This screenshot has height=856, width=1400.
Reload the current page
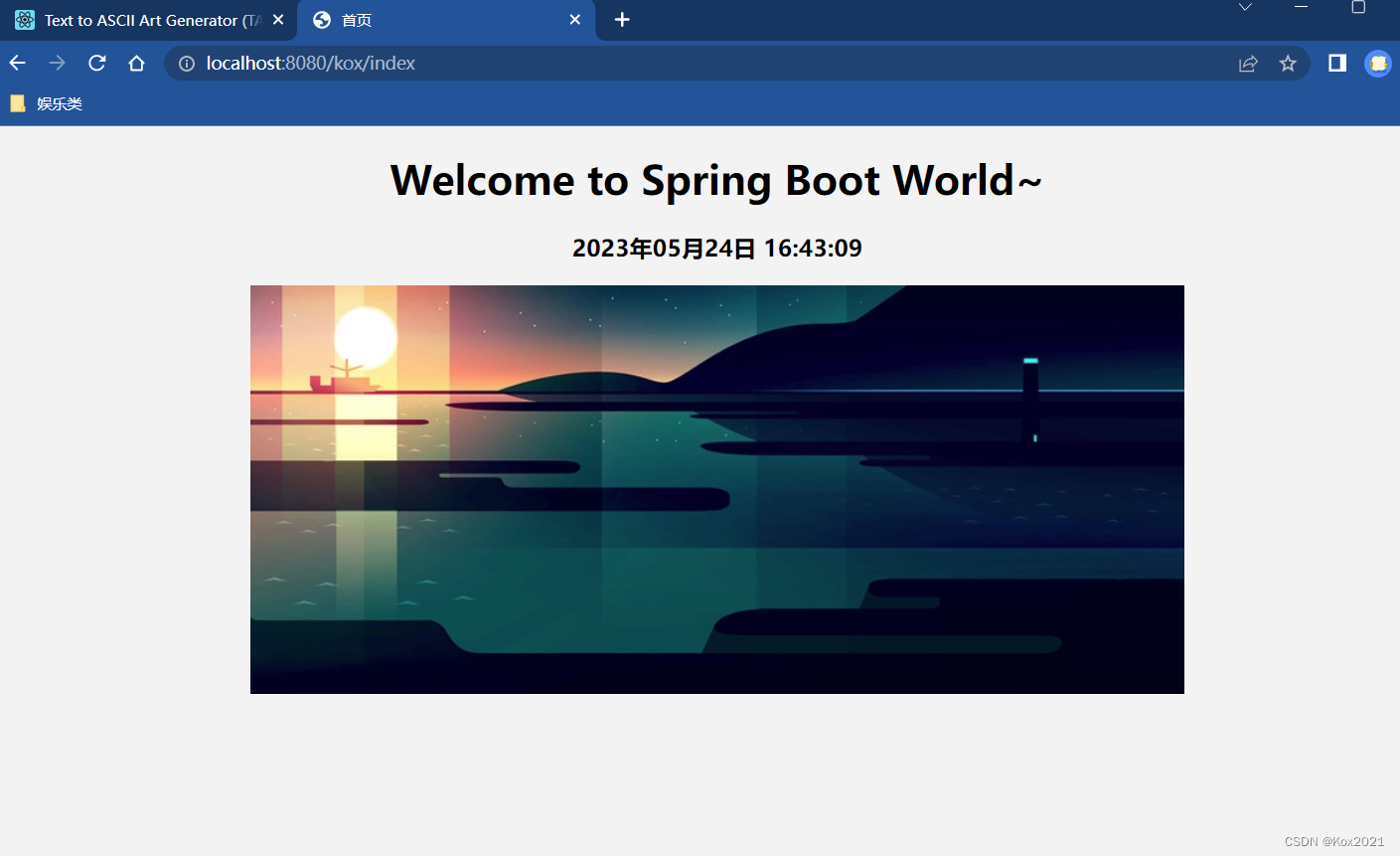97,64
